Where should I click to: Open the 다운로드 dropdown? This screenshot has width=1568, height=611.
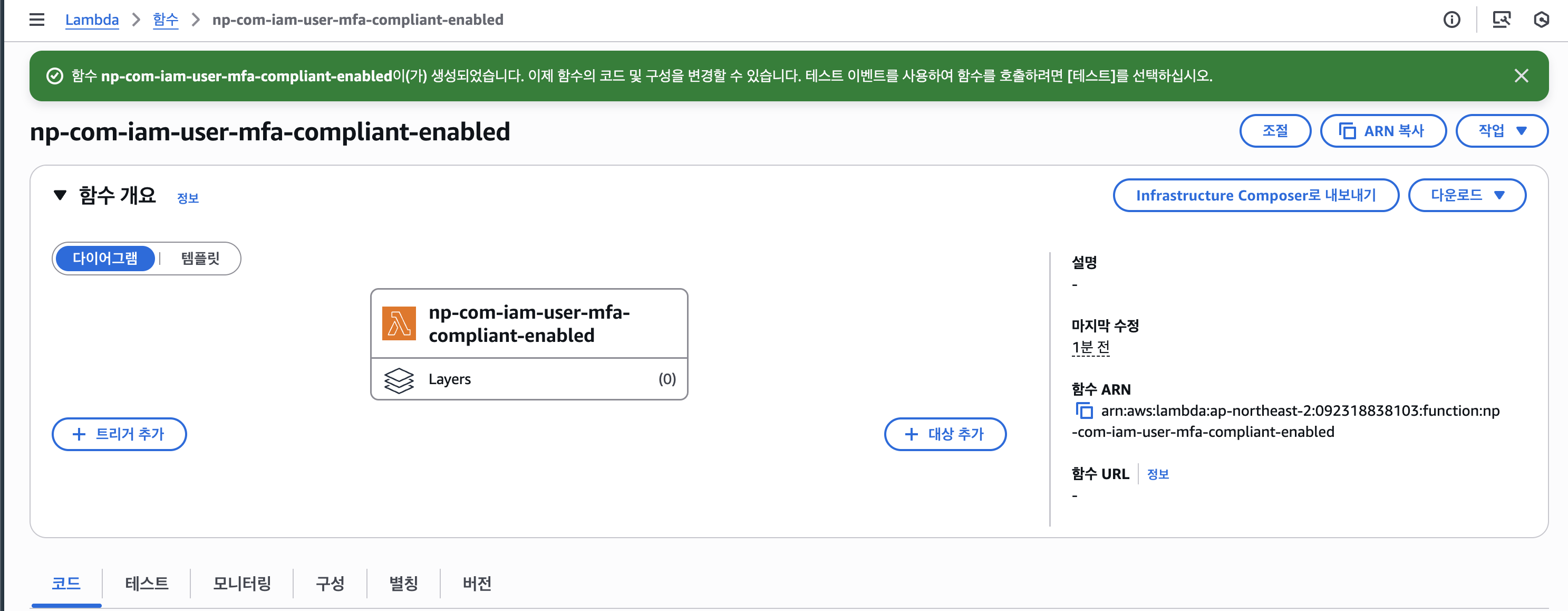(1467, 195)
